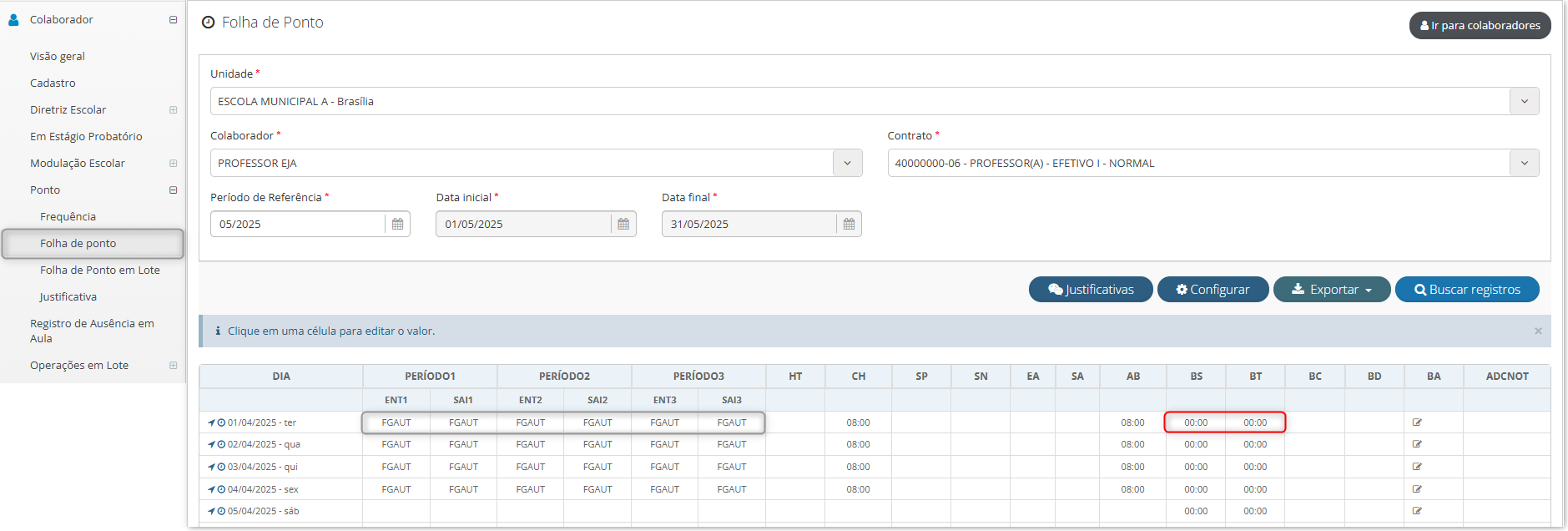Open the calendar for Período de Referência

click(398, 224)
